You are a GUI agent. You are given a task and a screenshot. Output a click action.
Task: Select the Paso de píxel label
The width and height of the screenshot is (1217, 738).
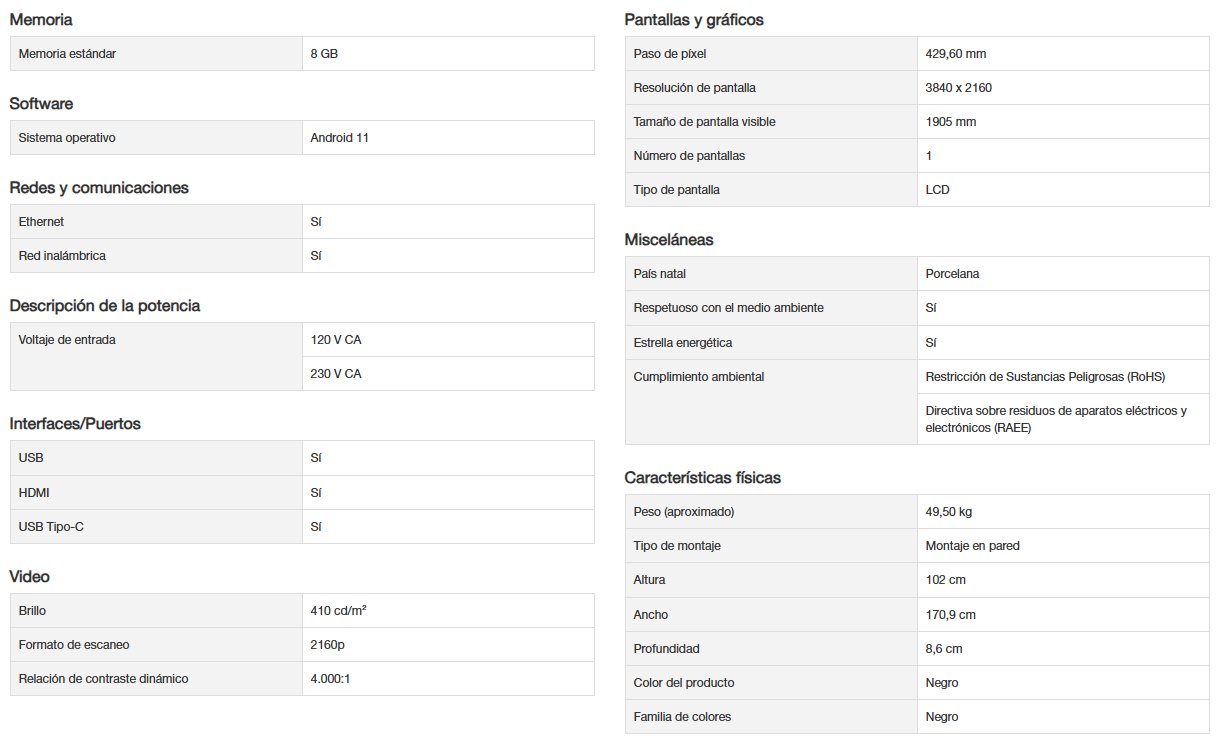tap(670, 54)
